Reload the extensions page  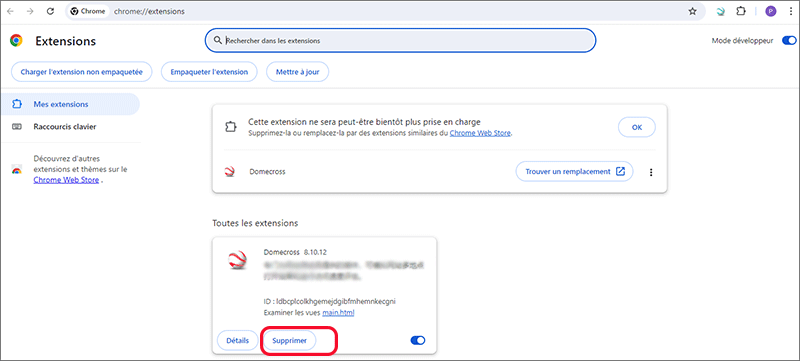[x=50, y=11]
